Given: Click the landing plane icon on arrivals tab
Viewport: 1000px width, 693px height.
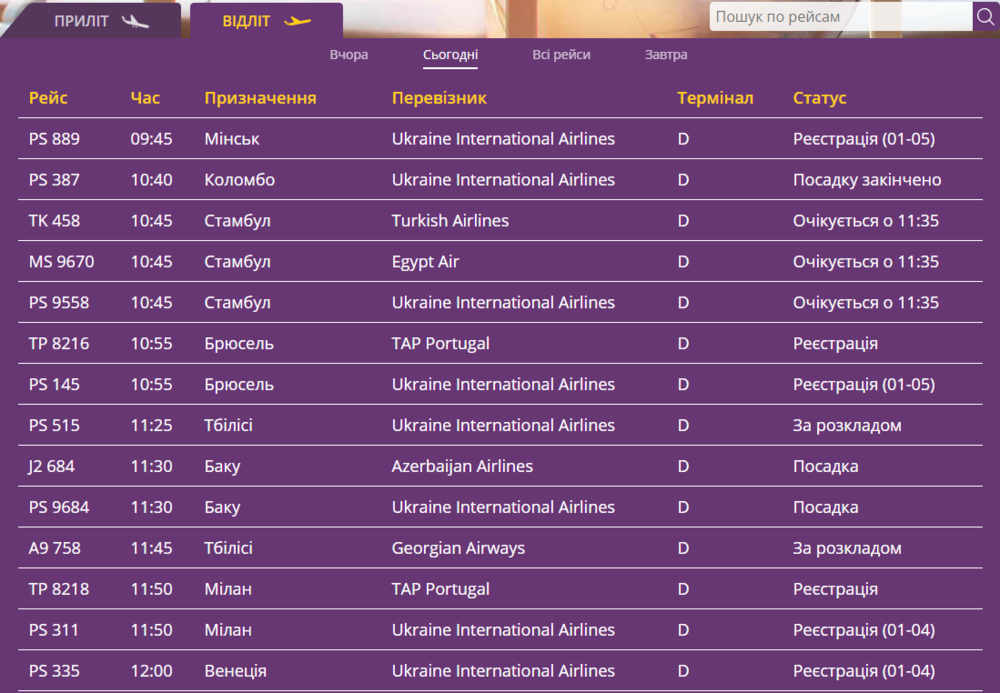Looking at the screenshot, I should 134,21.
